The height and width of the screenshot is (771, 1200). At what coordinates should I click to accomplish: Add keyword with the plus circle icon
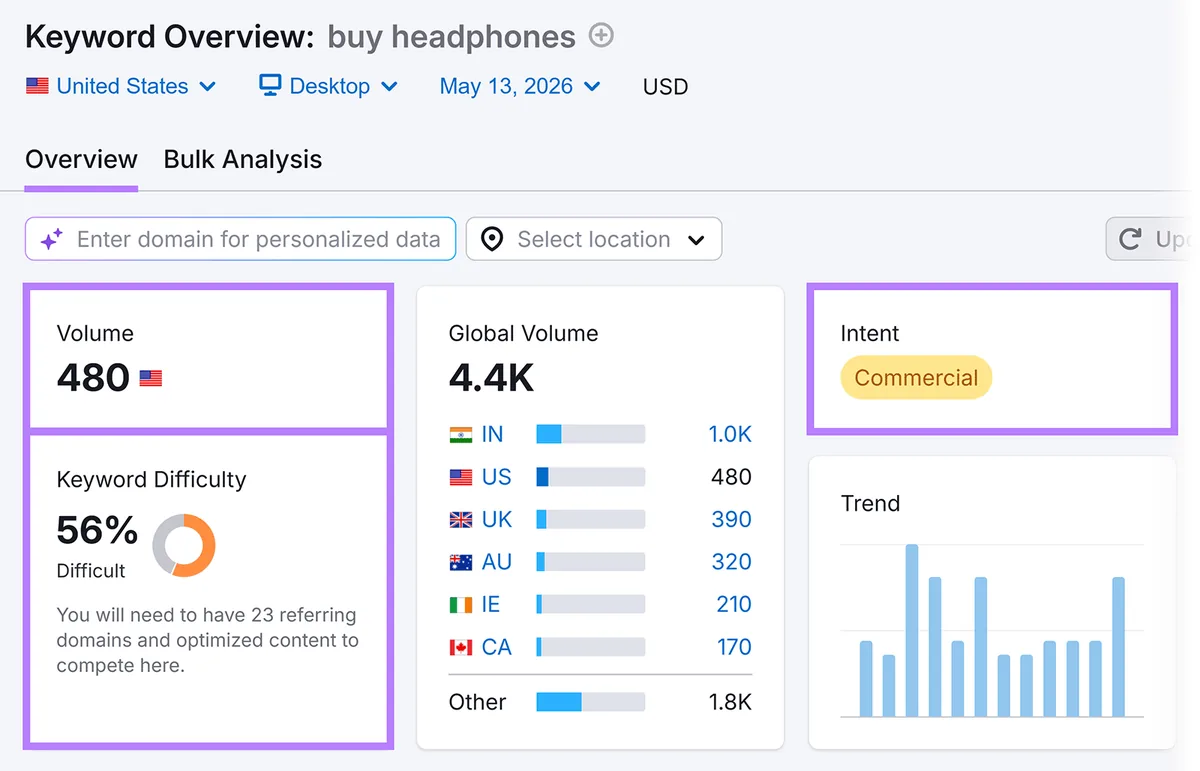pos(601,36)
